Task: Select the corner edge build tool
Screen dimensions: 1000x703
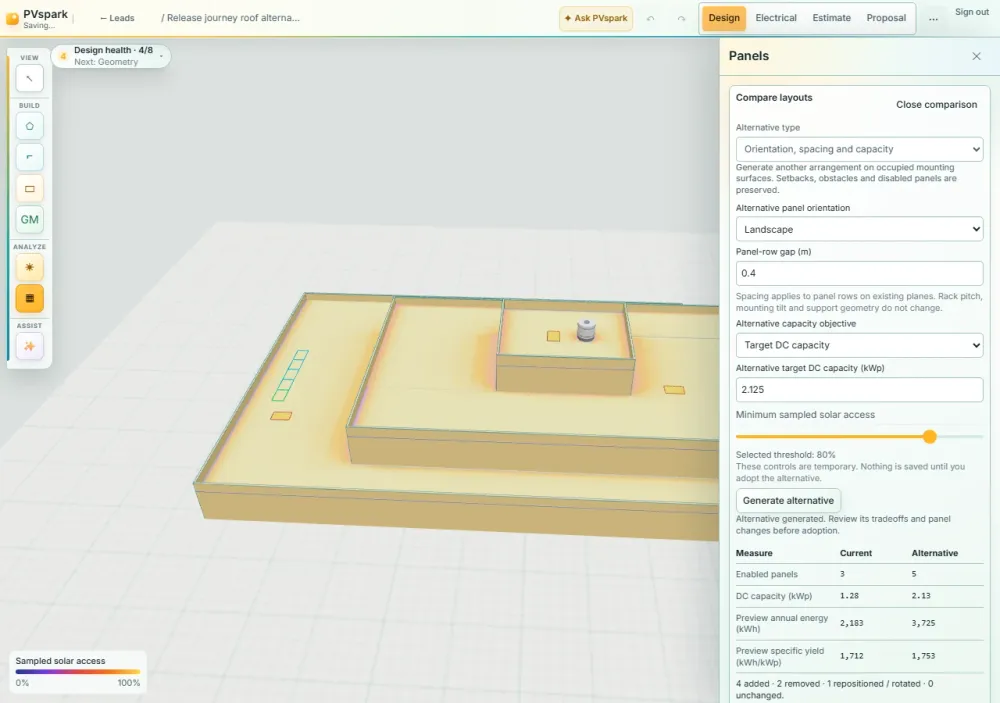Action: tap(29, 157)
